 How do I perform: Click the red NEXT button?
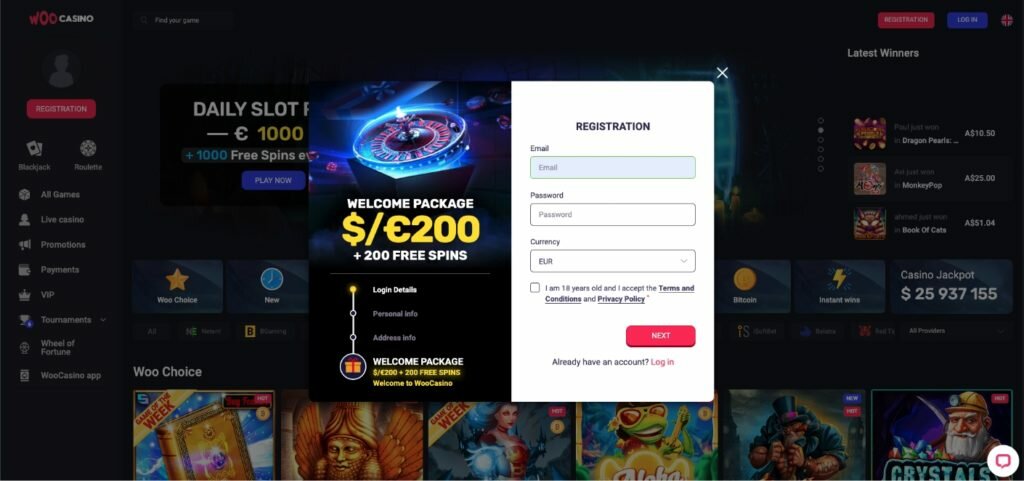[x=660, y=335]
